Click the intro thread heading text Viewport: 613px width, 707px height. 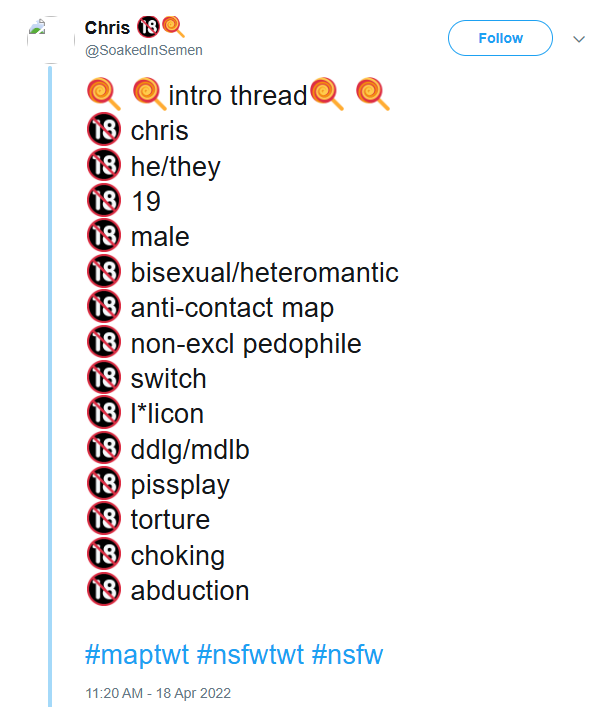[x=237, y=96]
